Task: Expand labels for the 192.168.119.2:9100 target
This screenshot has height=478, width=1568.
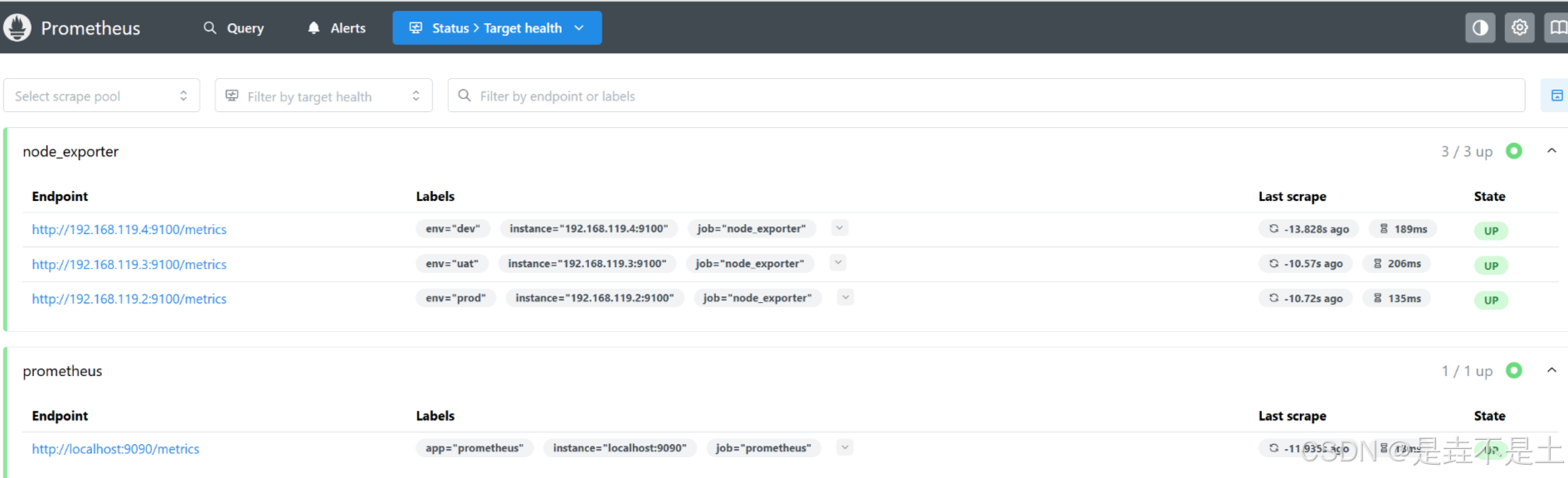Action: pos(845,297)
